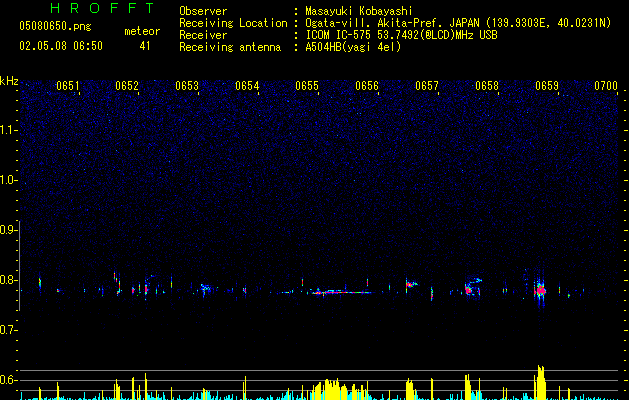Click the 0652 time marker

(127, 86)
